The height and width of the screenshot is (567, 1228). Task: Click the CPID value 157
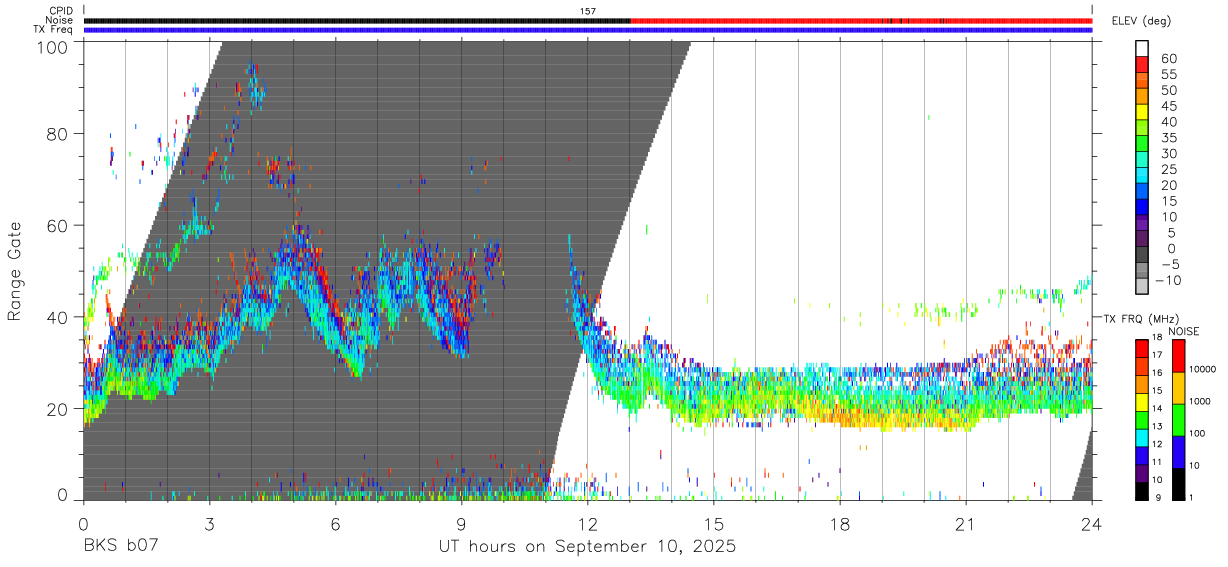click(588, 11)
